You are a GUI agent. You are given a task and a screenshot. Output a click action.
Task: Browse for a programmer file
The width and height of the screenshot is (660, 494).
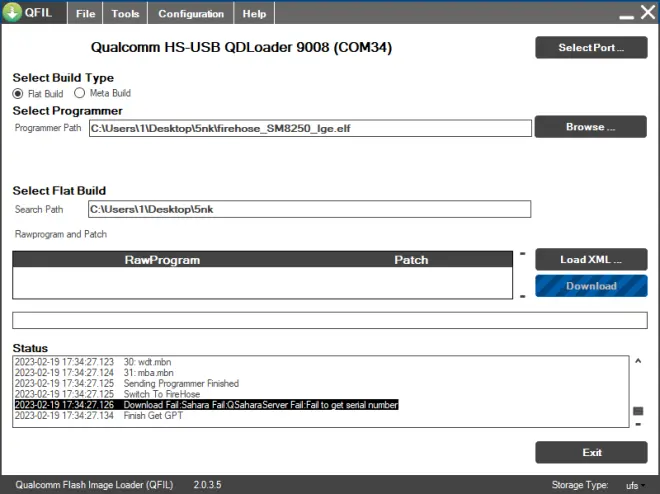point(590,127)
